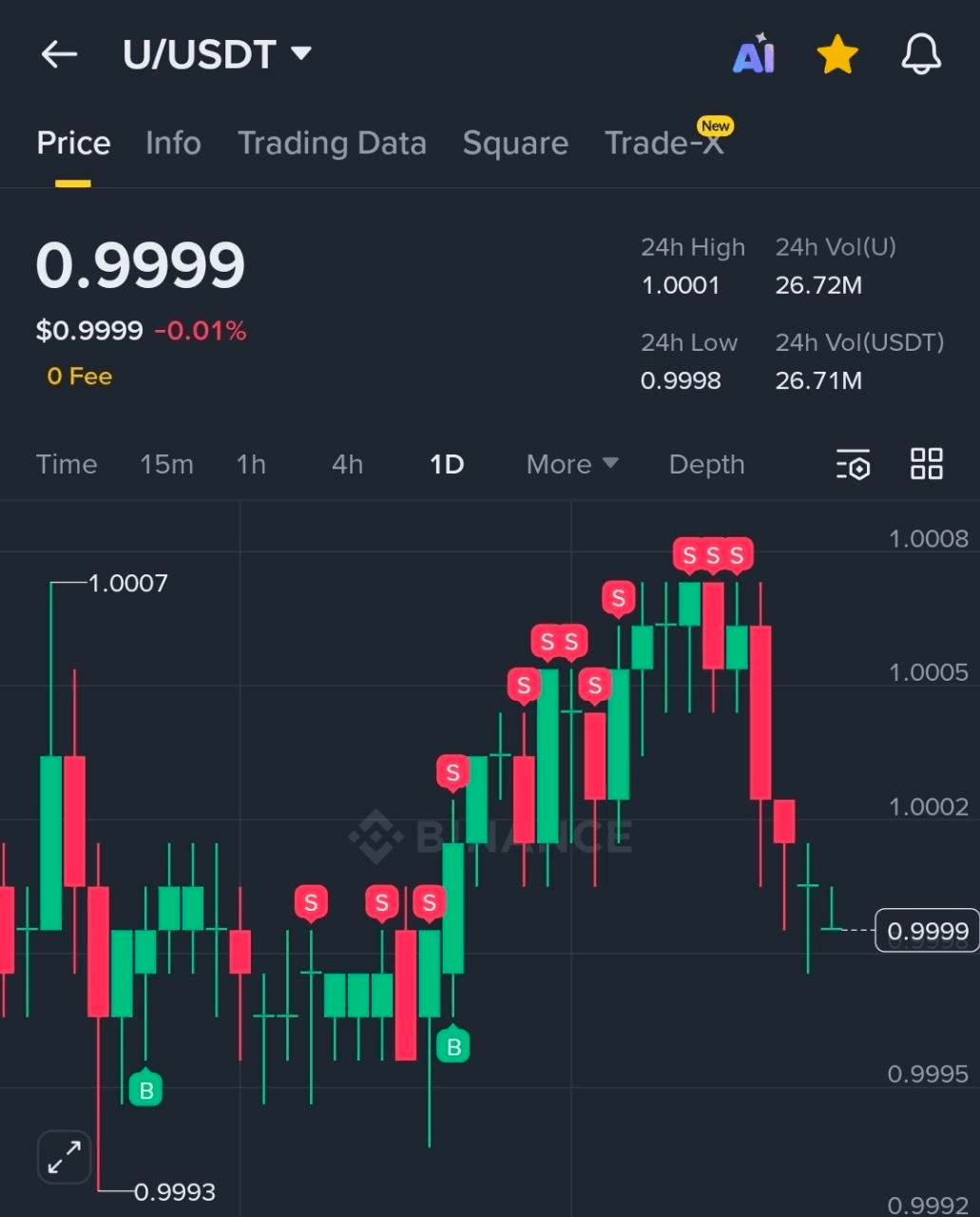Open the AI assistant icon
This screenshot has height=1217, width=980.
754,55
